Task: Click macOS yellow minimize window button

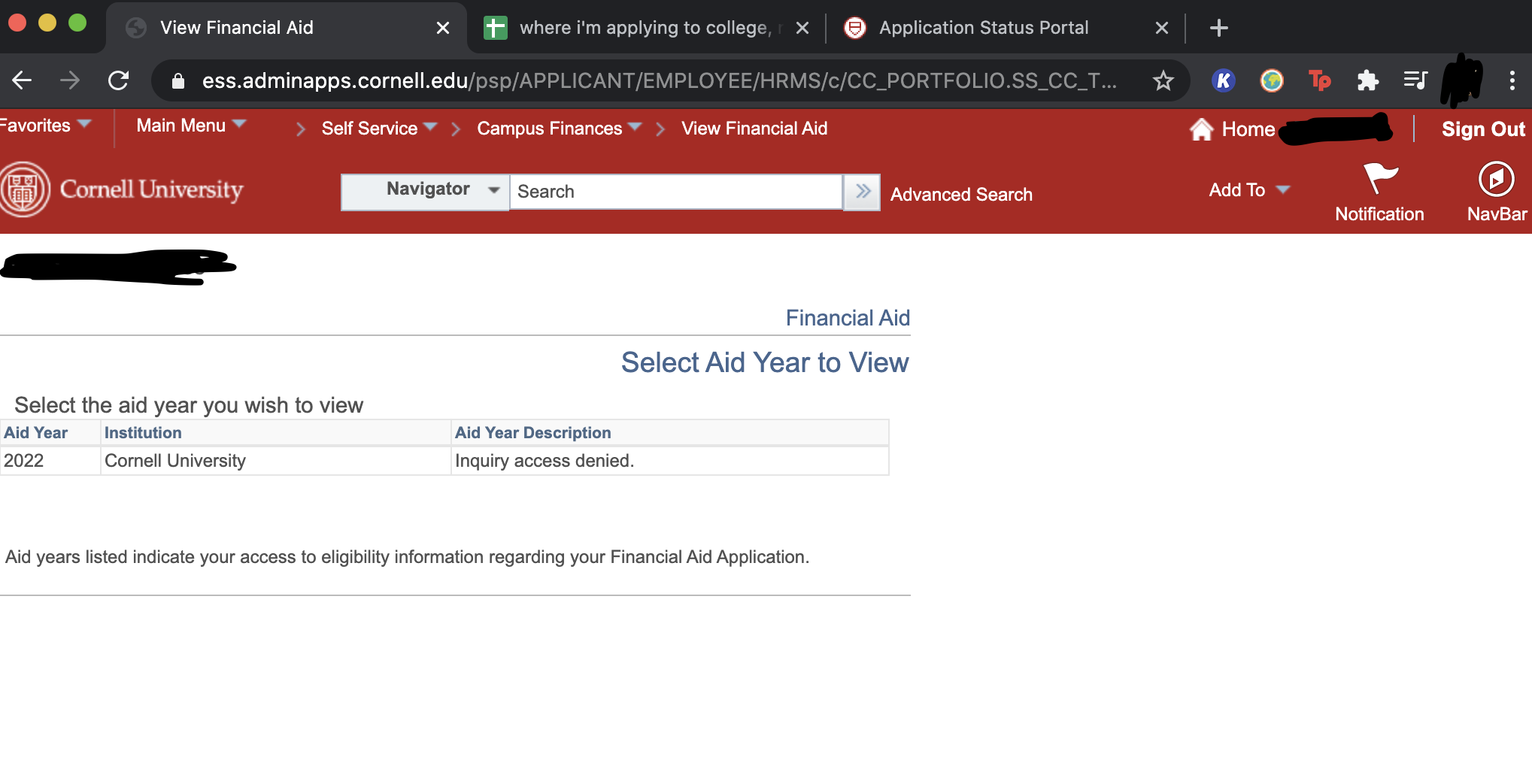Action: (x=47, y=23)
